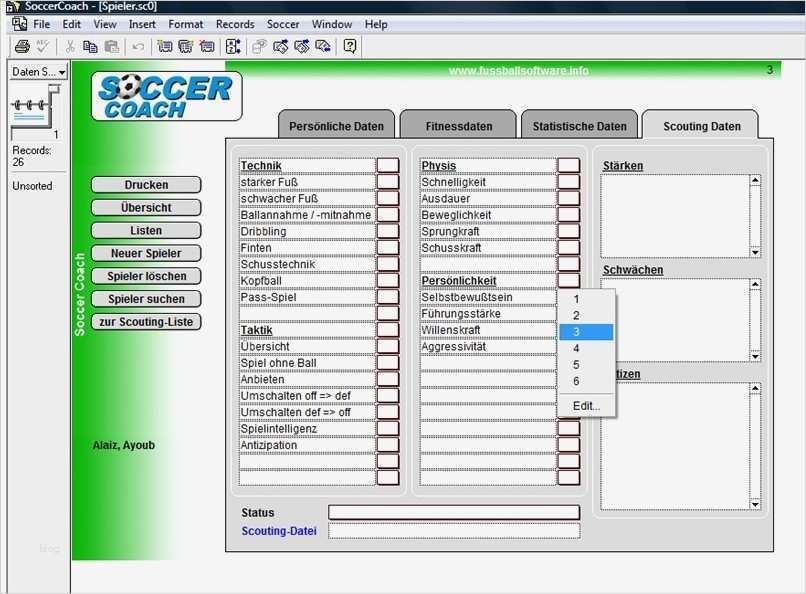
Task: Click into the Stärken text area
Action: (x=674, y=216)
